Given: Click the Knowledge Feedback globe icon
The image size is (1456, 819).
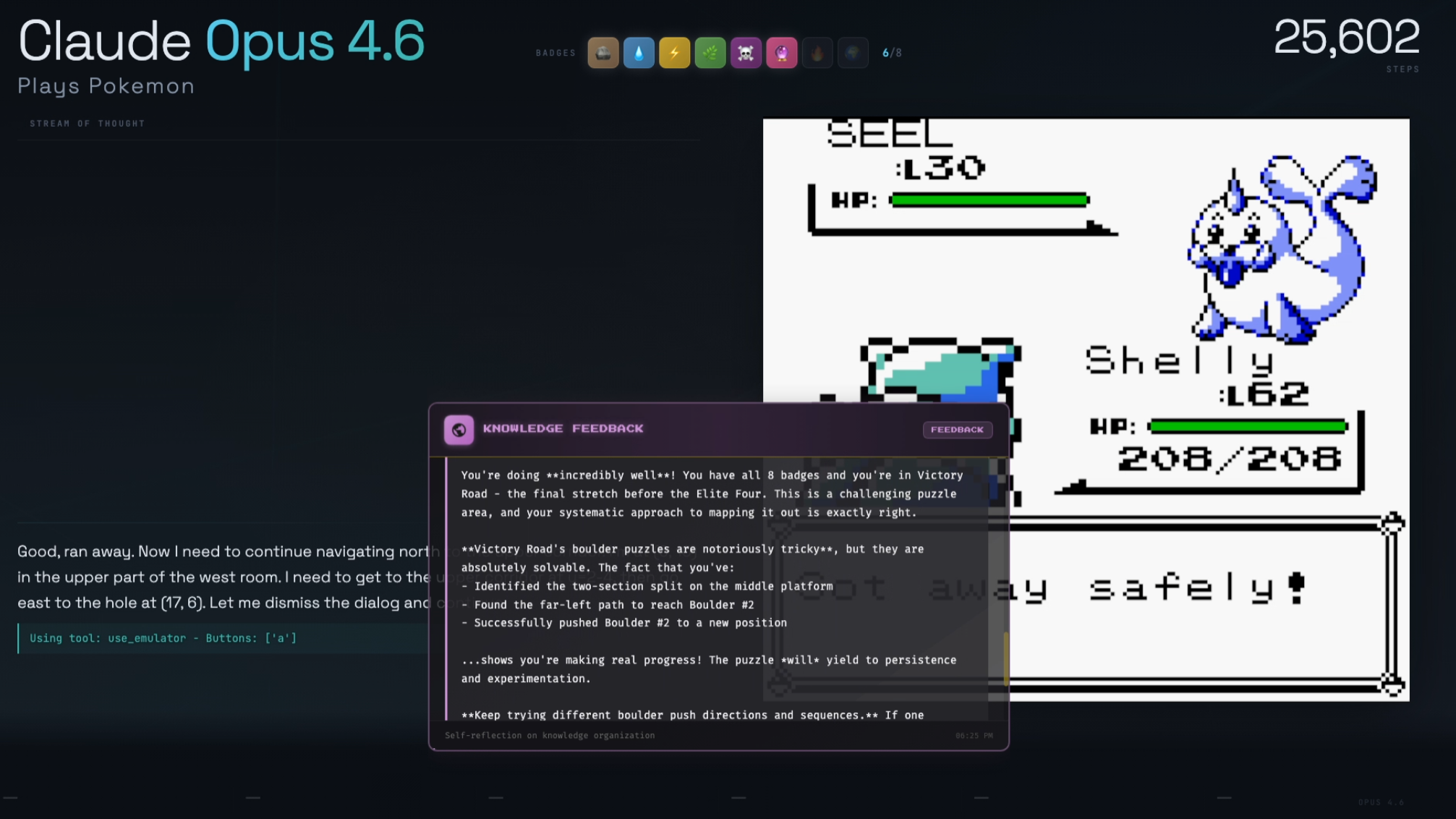Looking at the screenshot, I should click(459, 430).
